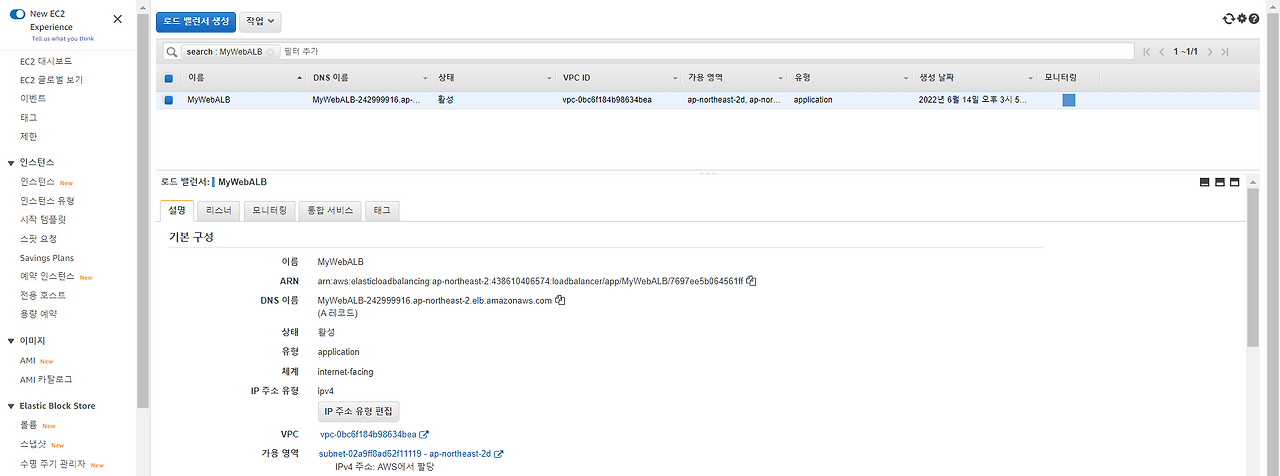Collapse the Elastic Block Store section
The image size is (1280, 476).
[11, 406]
